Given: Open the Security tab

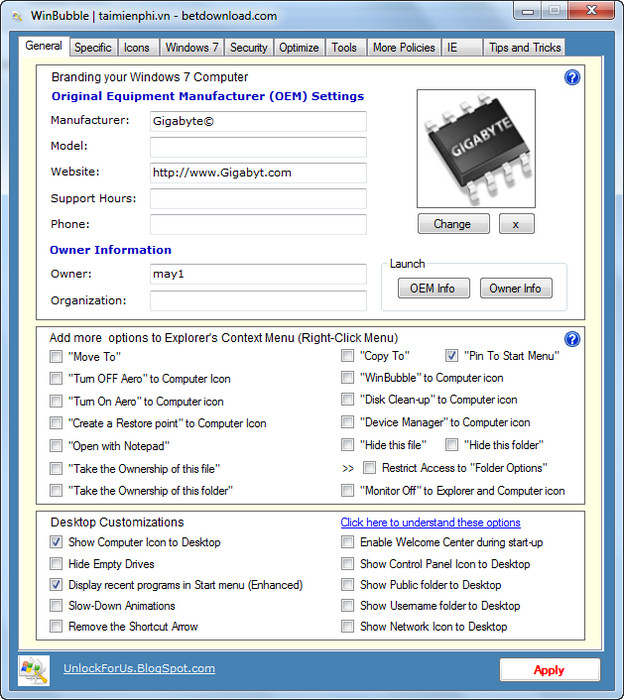Looking at the screenshot, I should click(x=248, y=47).
